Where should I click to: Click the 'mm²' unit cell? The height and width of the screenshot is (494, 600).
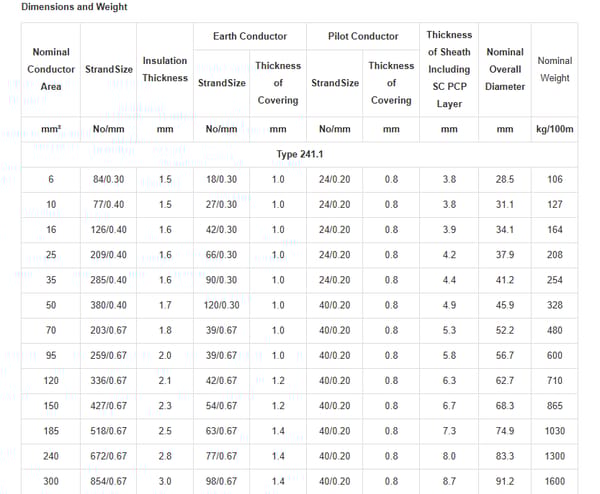51,129
